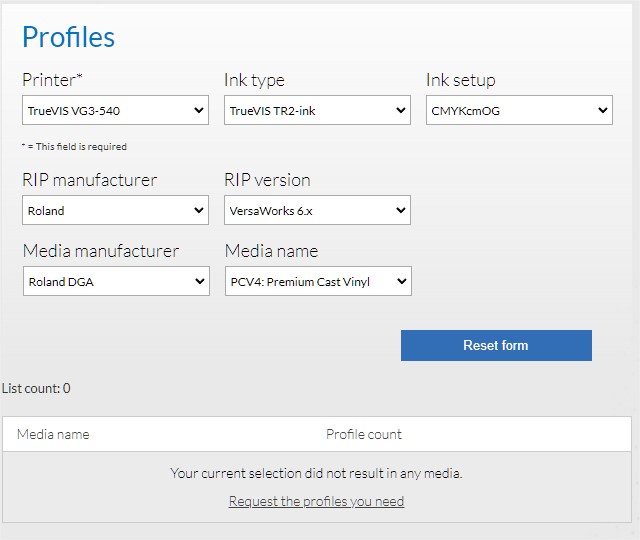The height and width of the screenshot is (540, 640).
Task: Open the RIP manufacturer Roland dropdown
Action: point(116,210)
